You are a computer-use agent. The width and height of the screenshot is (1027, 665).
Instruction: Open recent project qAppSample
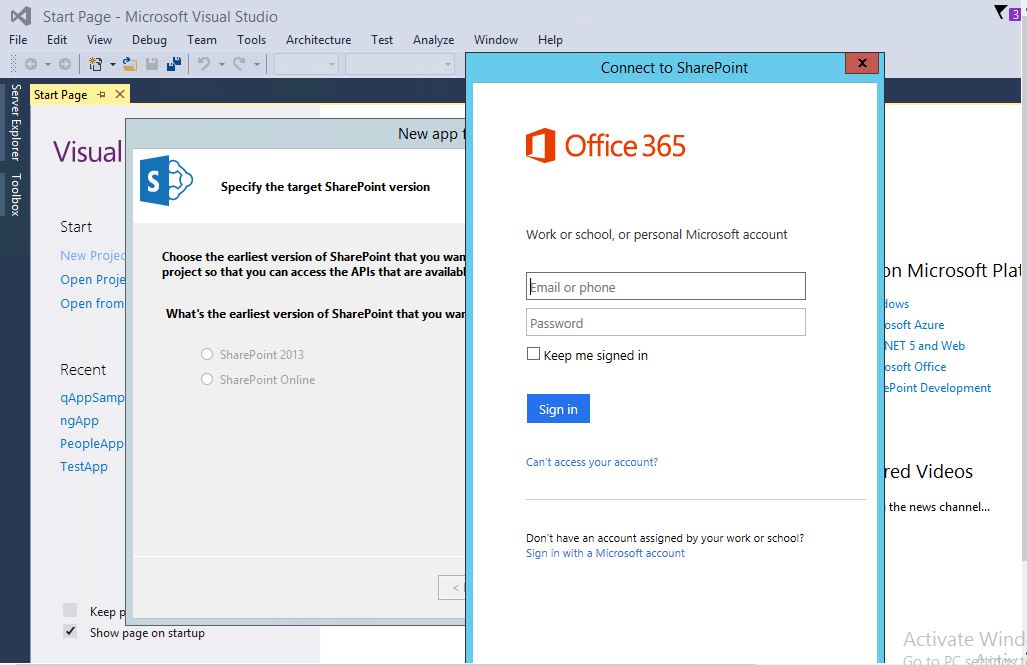point(92,398)
